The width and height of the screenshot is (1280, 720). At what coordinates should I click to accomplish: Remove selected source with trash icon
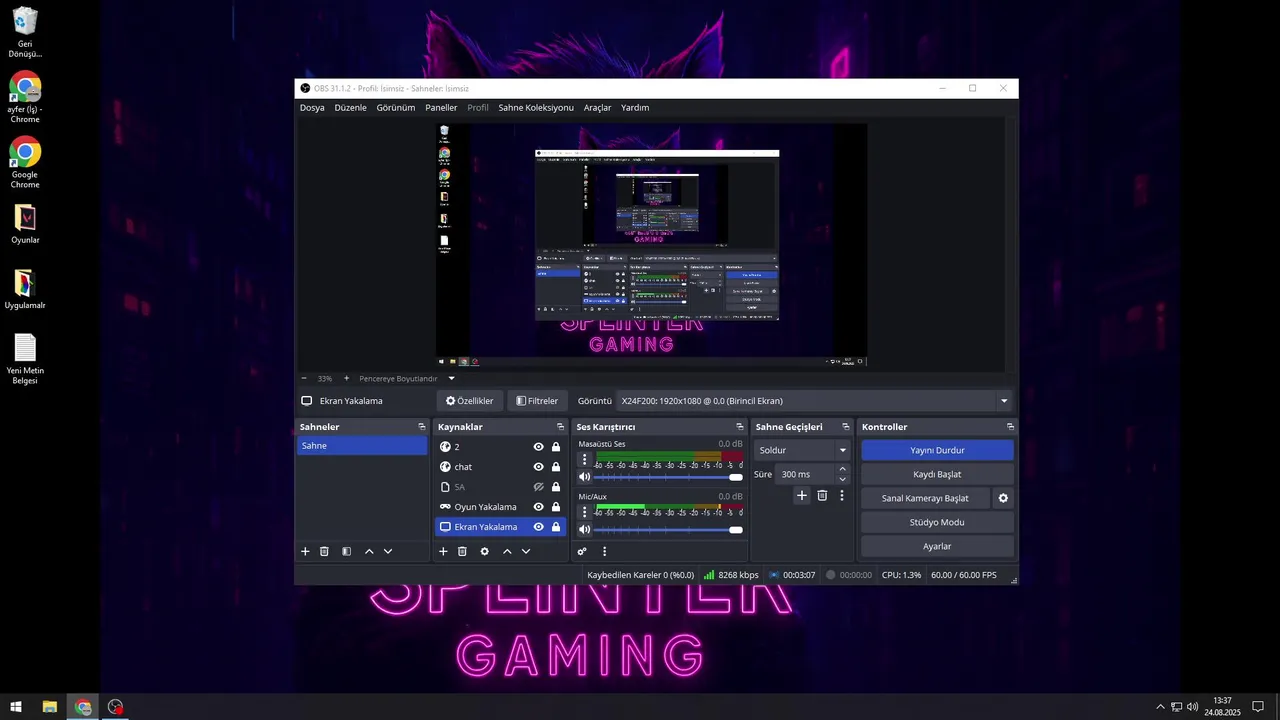(x=462, y=551)
